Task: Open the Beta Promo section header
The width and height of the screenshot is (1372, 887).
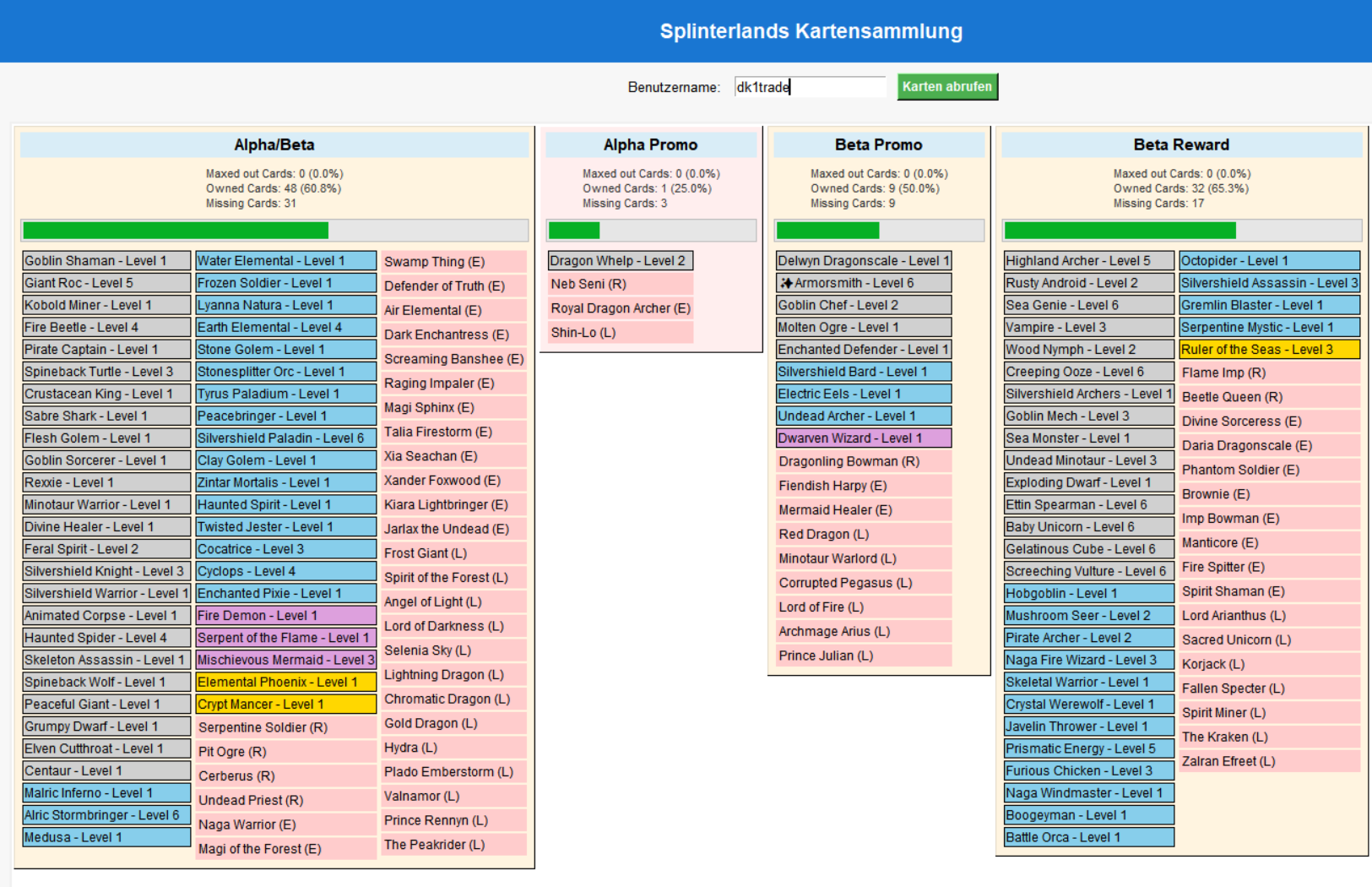Action: tap(878, 144)
